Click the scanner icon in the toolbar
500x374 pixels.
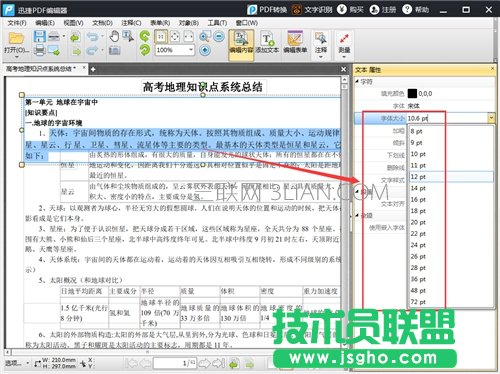click(x=54, y=36)
